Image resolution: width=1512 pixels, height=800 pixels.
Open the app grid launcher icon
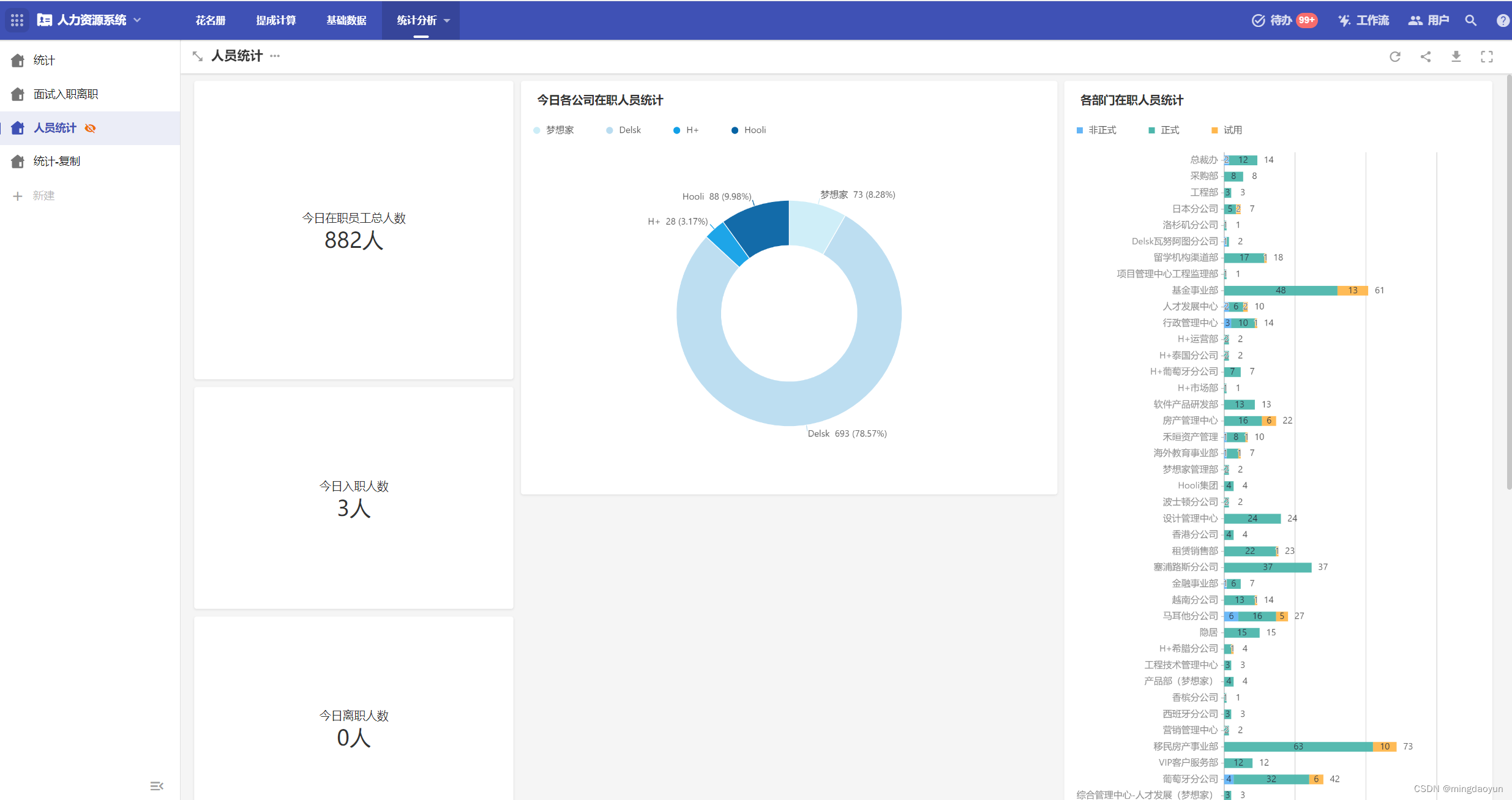tap(17, 20)
